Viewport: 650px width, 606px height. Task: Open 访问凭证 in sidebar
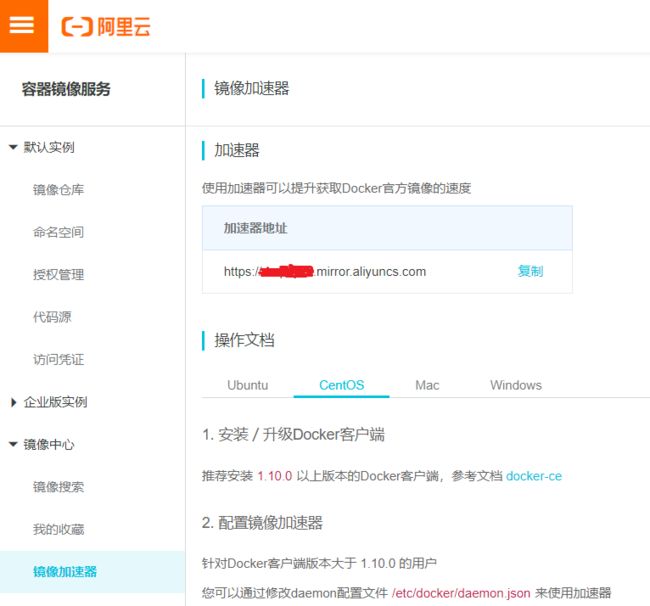pos(58,359)
